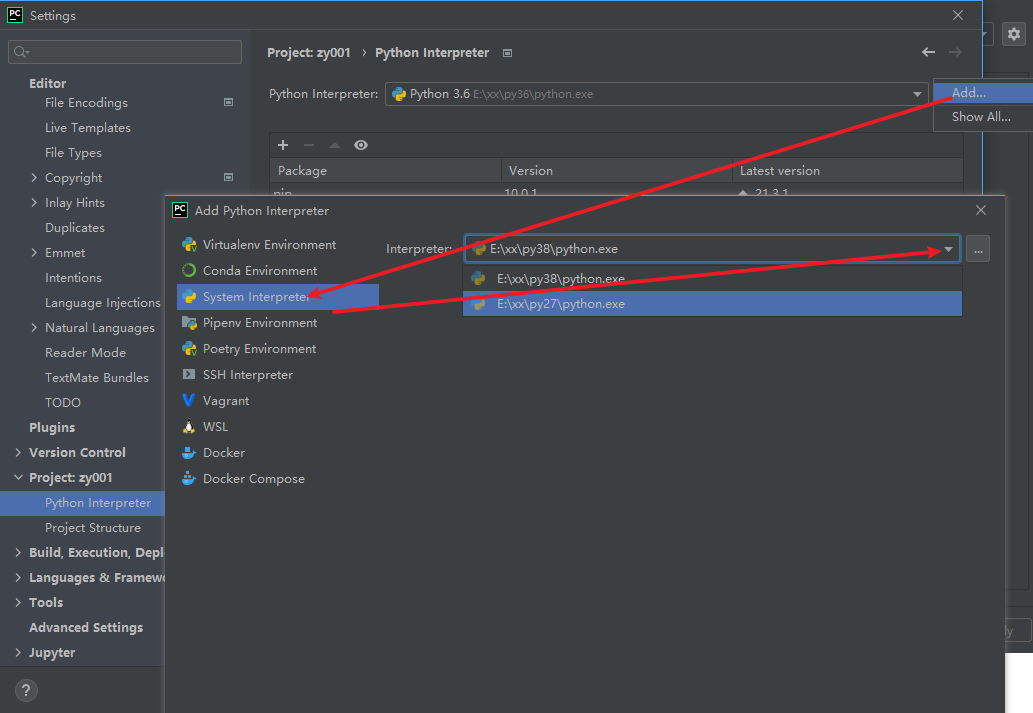Expand Languages & Frameworks section
Image resolution: width=1033 pixels, height=713 pixels.
18,578
